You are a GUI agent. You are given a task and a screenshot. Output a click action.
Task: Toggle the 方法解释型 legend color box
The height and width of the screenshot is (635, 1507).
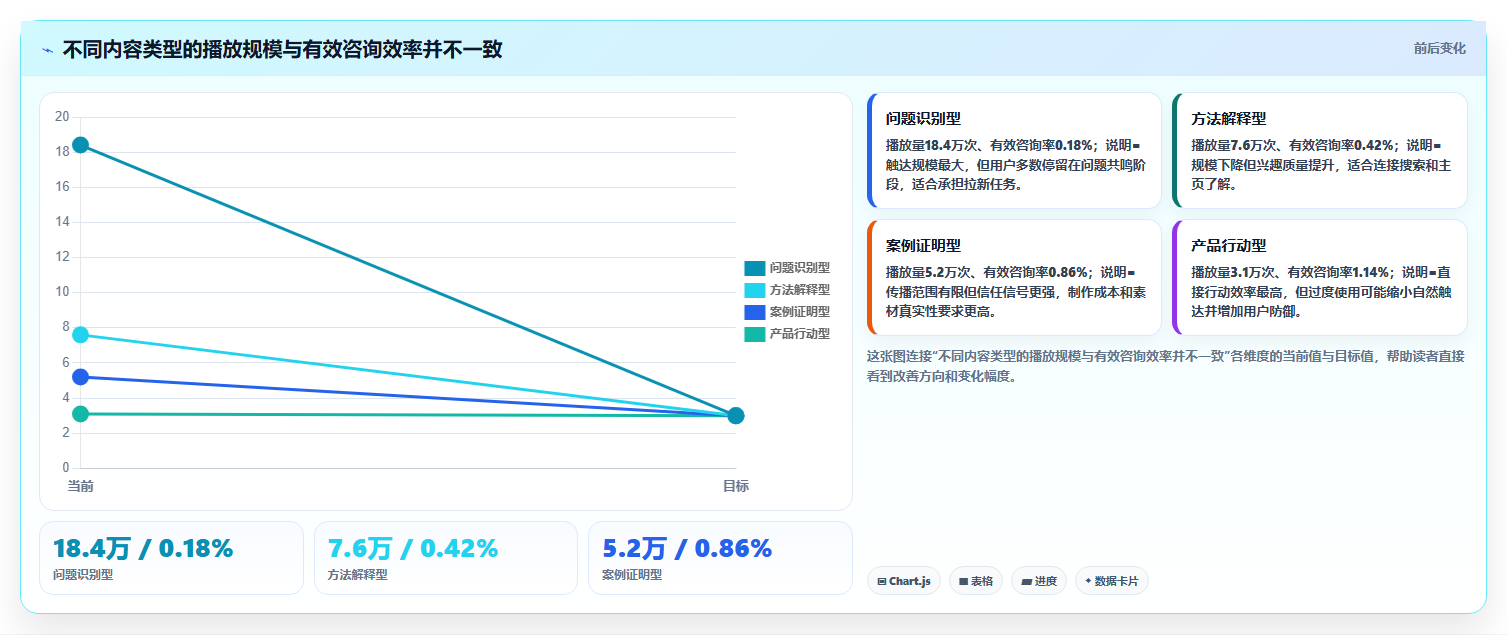coord(754,290)
